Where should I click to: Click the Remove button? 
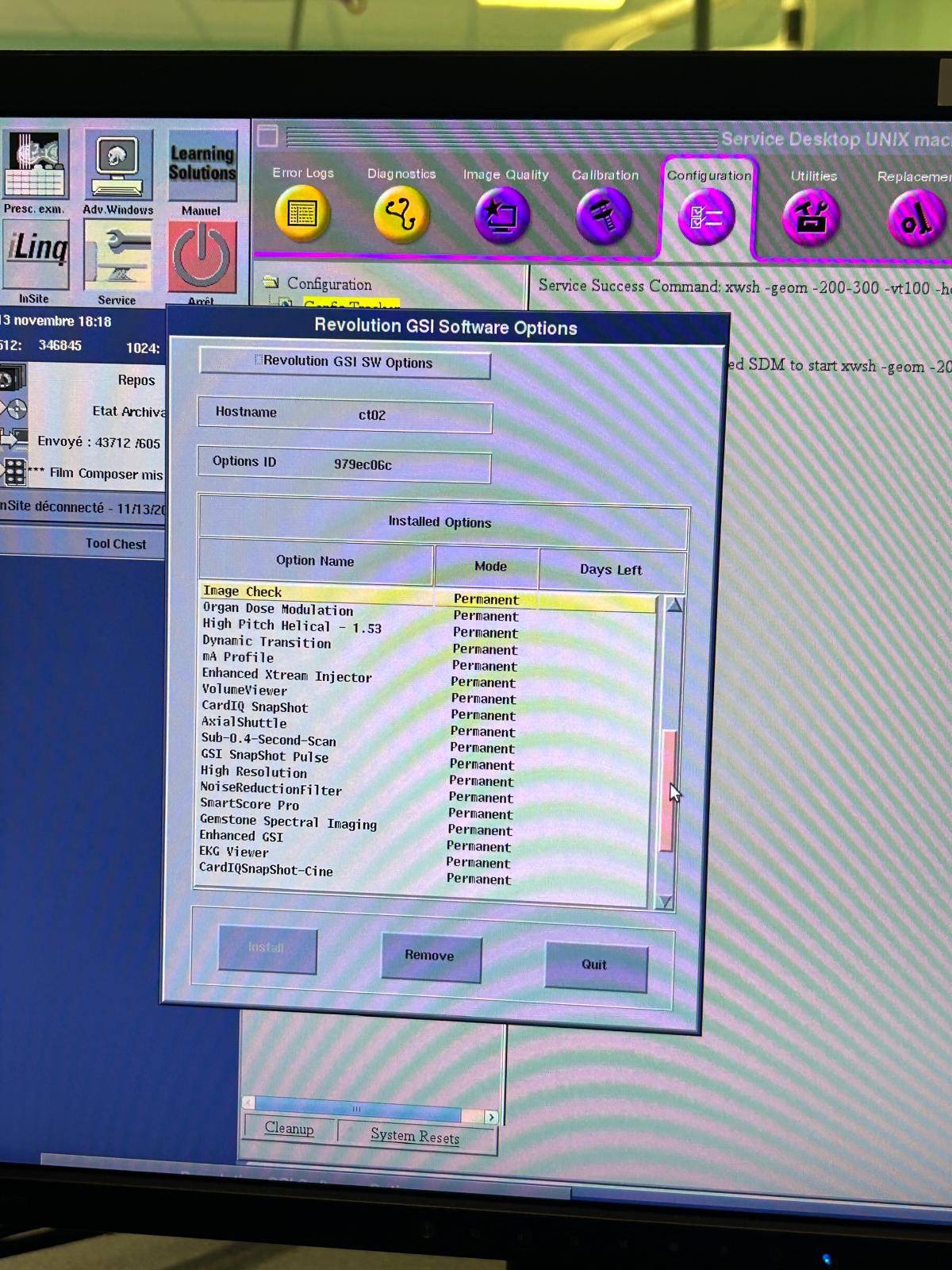(430, 956)
